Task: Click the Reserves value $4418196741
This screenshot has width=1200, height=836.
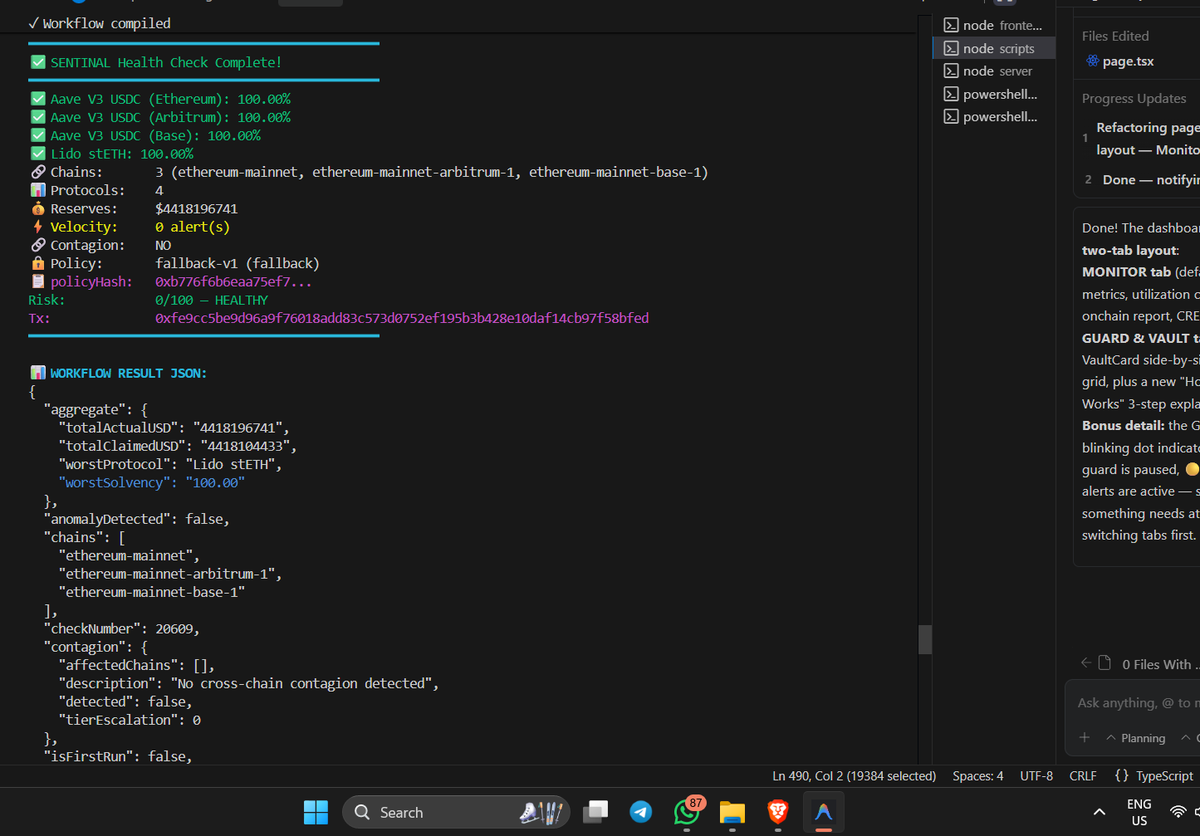Action: pos(196,209)
